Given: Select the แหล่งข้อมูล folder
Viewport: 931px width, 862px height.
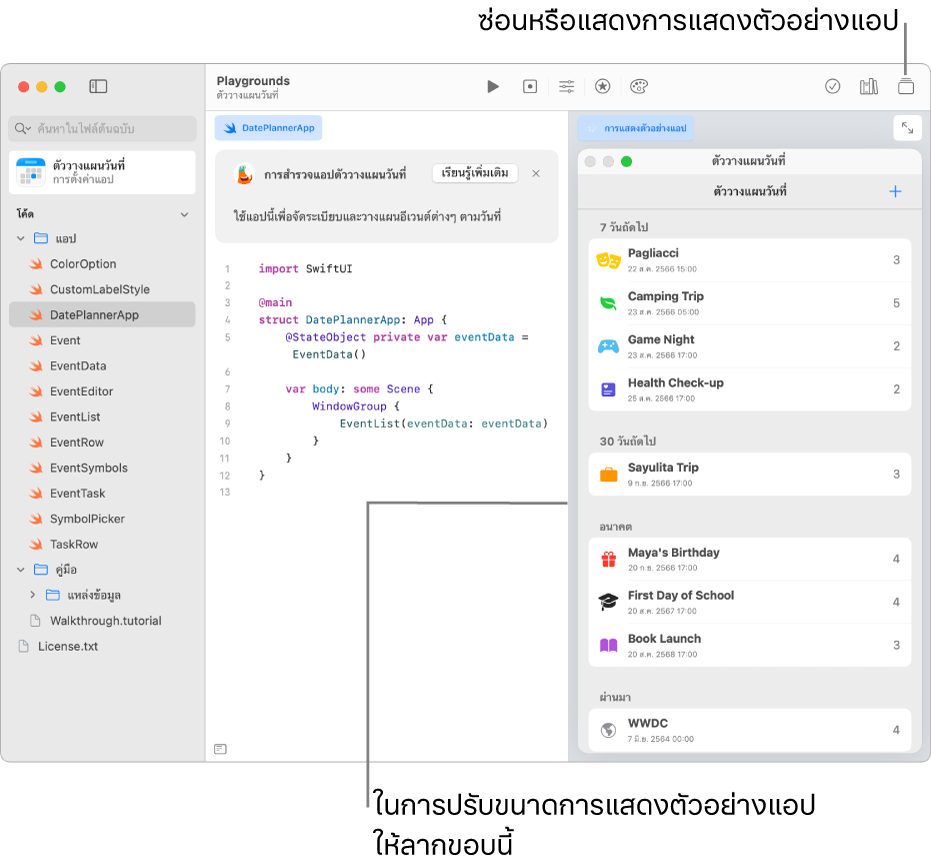Looking at the screenshot, I should 102,595.
